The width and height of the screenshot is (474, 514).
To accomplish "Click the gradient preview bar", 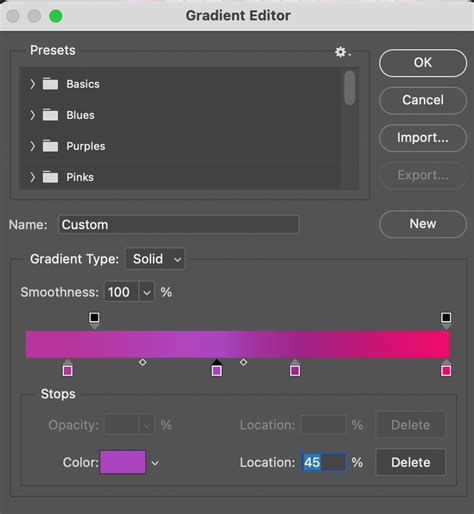I will pos(238,344).
